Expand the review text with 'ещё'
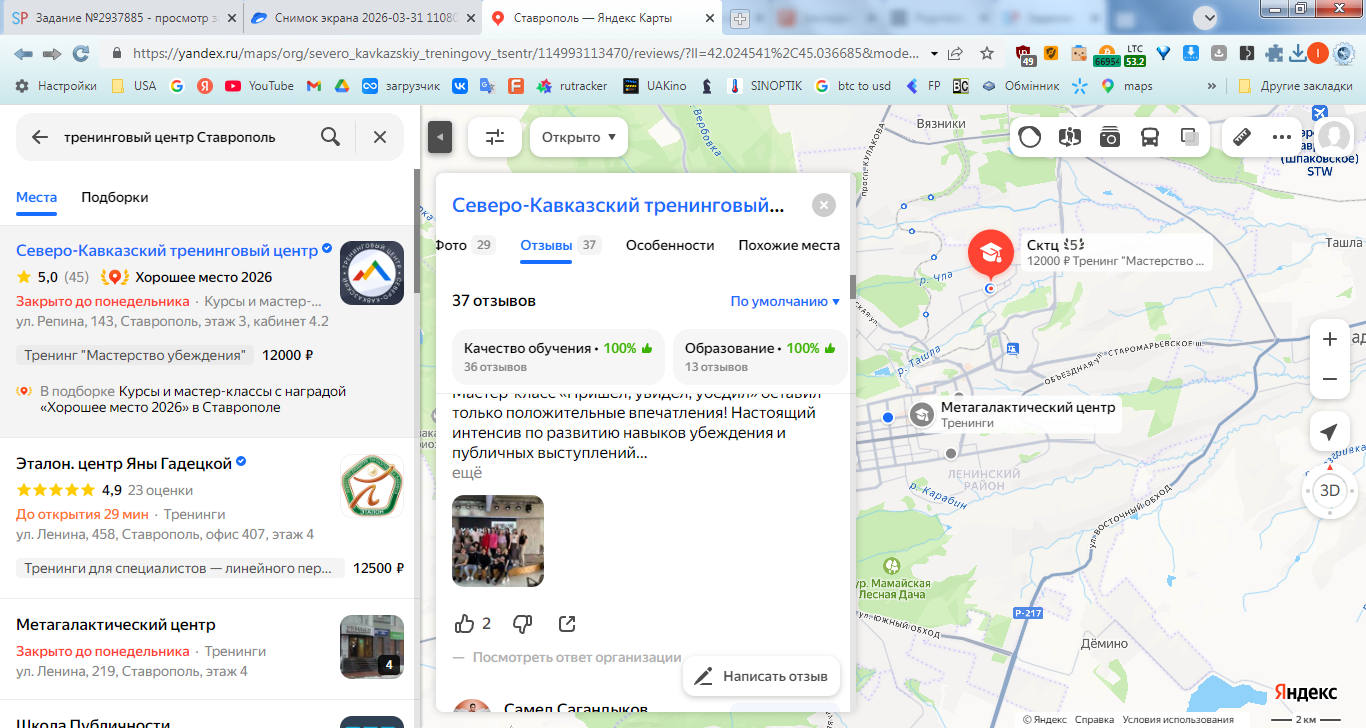Image resolution: width=1366 pixels, height=728 pixels. pyautogui.click(x=467, y=473)
